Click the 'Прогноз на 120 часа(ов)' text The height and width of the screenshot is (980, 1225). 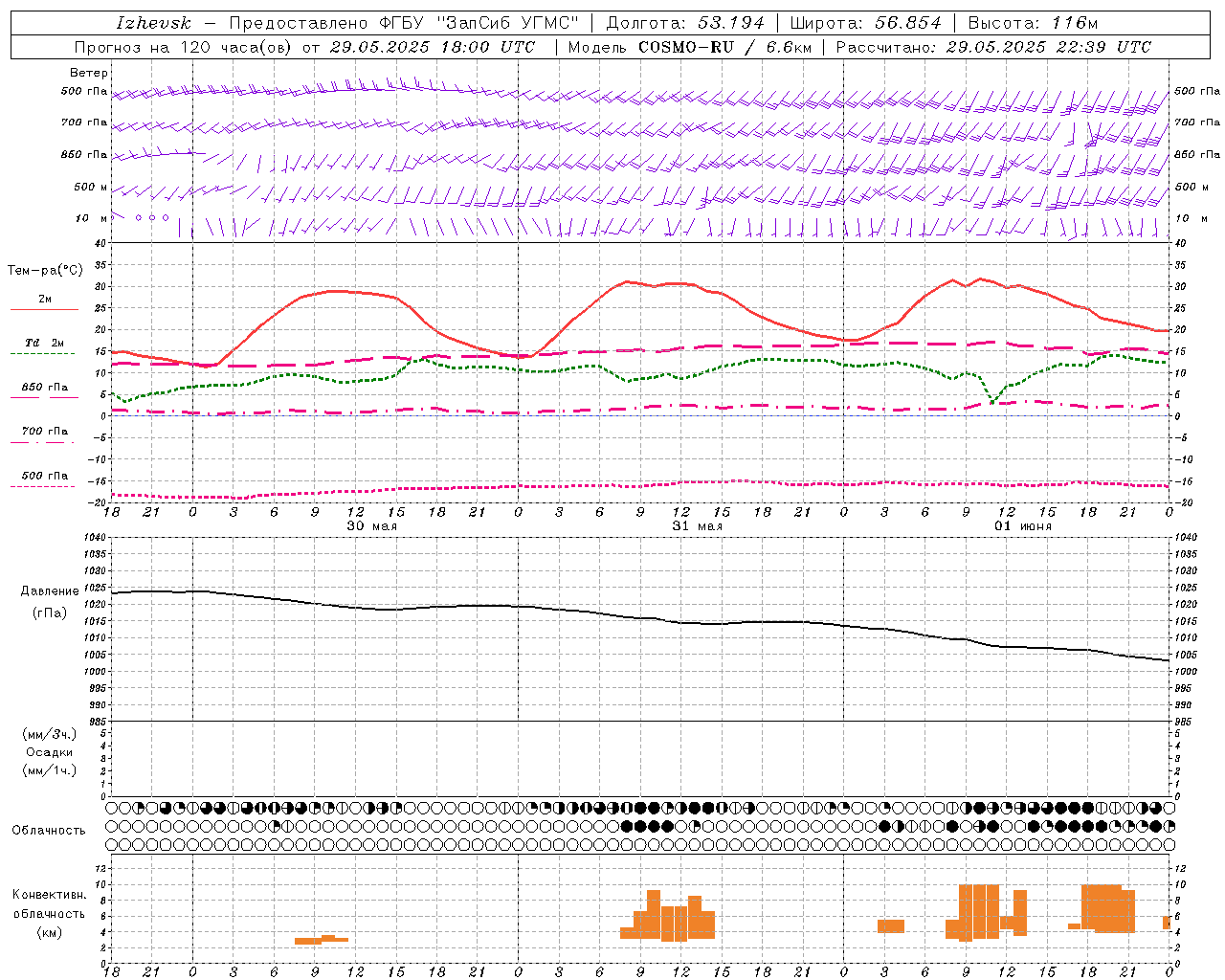185,47
